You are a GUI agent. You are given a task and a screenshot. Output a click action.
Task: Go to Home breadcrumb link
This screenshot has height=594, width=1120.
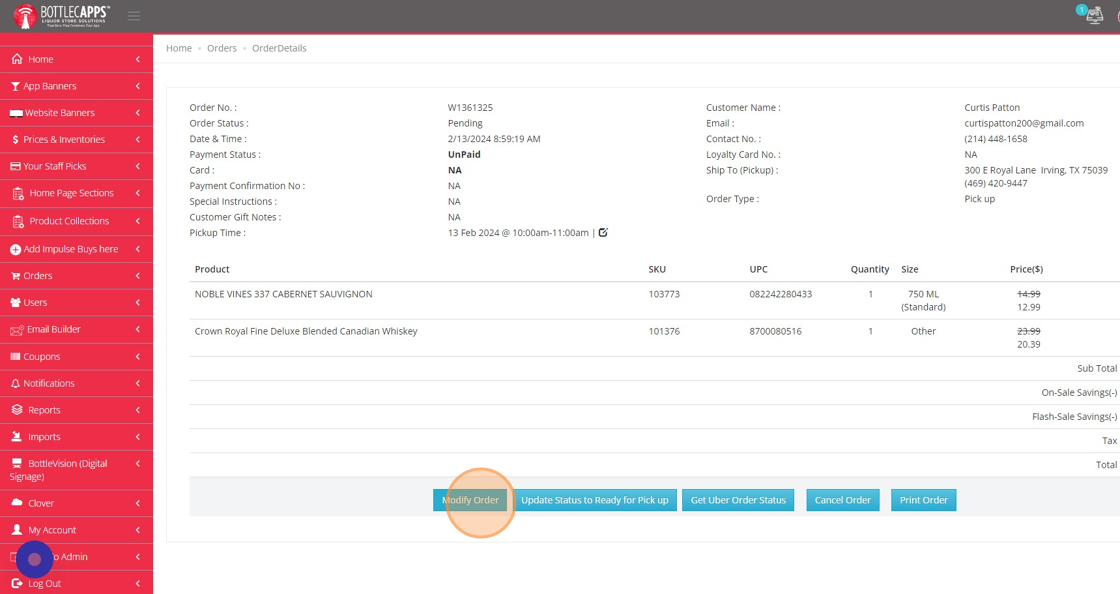click(179, 48)
